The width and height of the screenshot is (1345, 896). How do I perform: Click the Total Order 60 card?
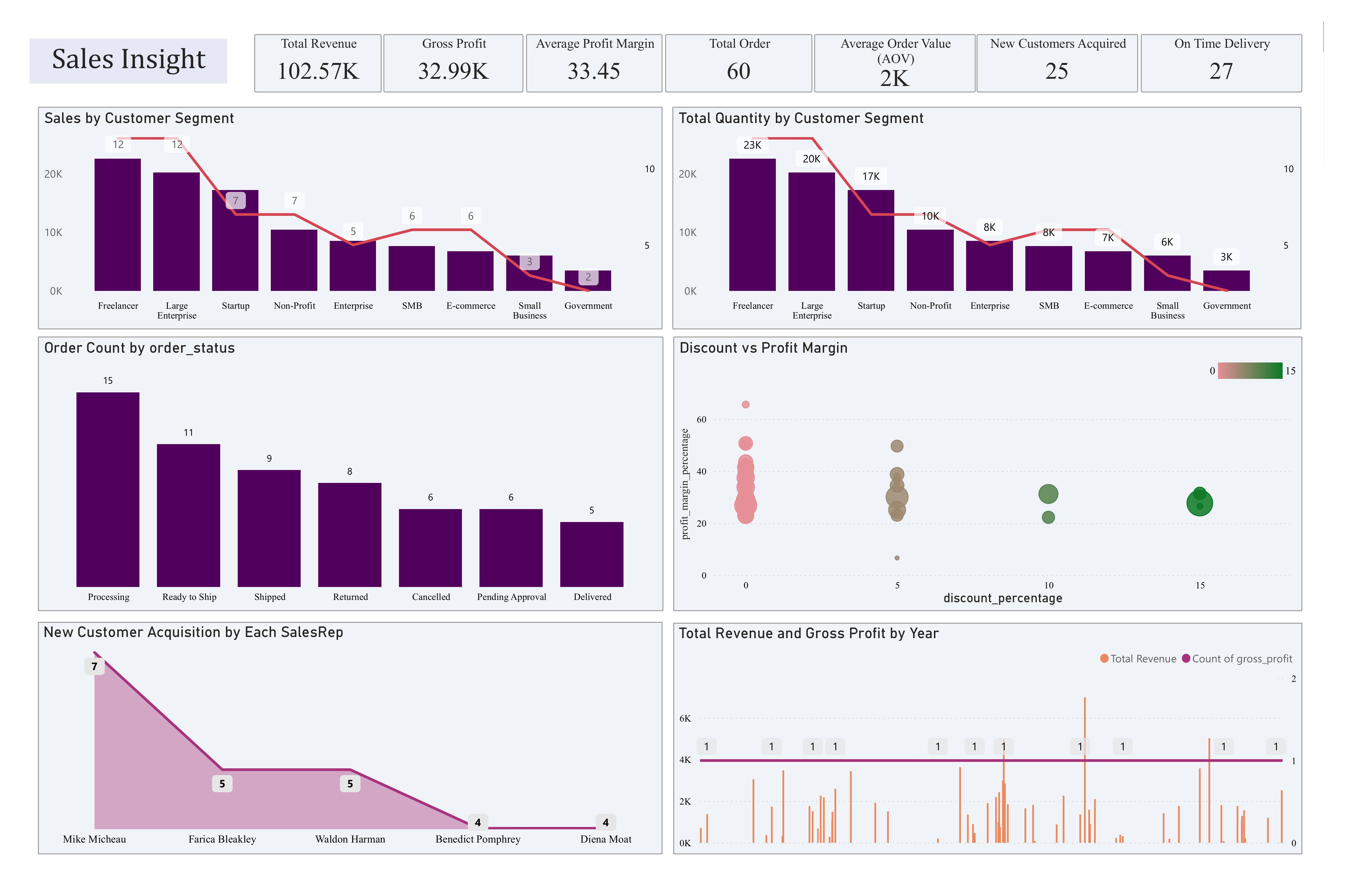coord(738,63)
